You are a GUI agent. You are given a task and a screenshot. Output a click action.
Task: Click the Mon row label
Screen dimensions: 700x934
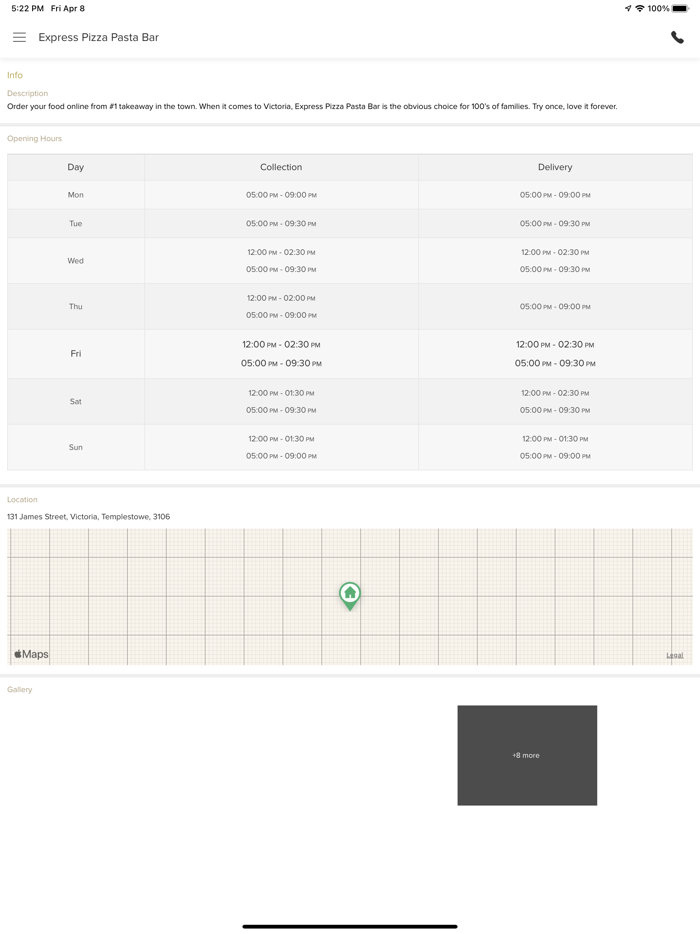76,195
